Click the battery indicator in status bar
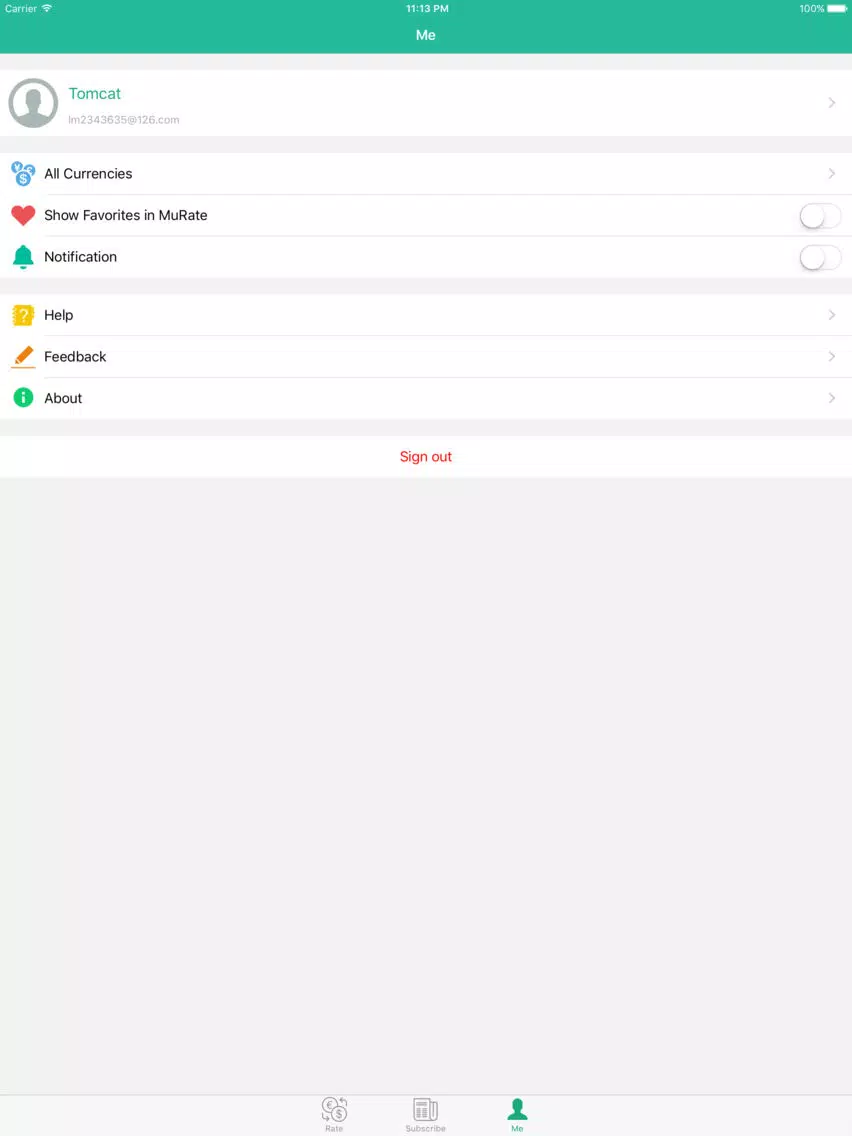This screenshot has height=1136, width=852. (837, 9)
